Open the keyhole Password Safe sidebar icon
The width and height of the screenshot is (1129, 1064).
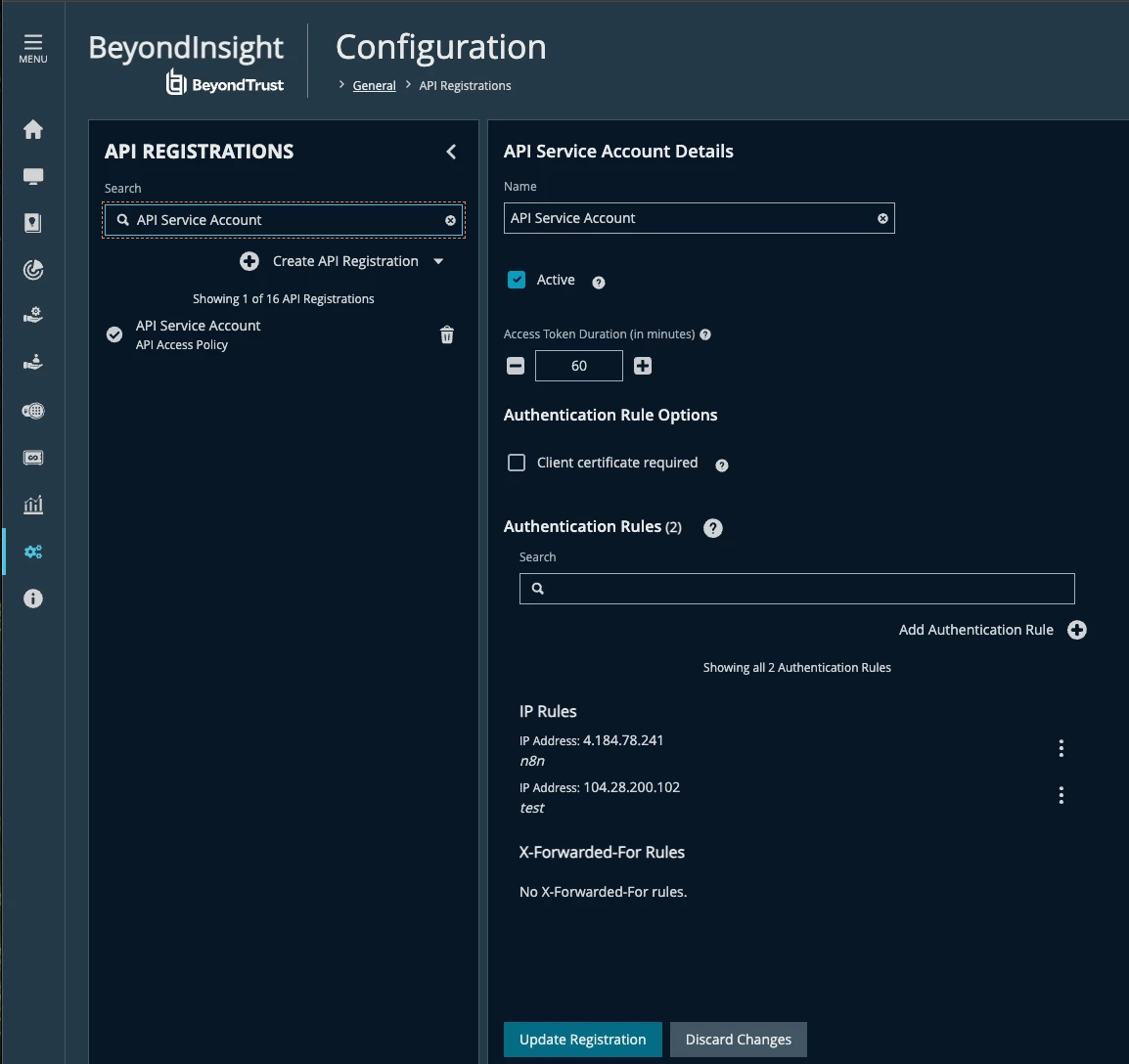click(33, 223)
